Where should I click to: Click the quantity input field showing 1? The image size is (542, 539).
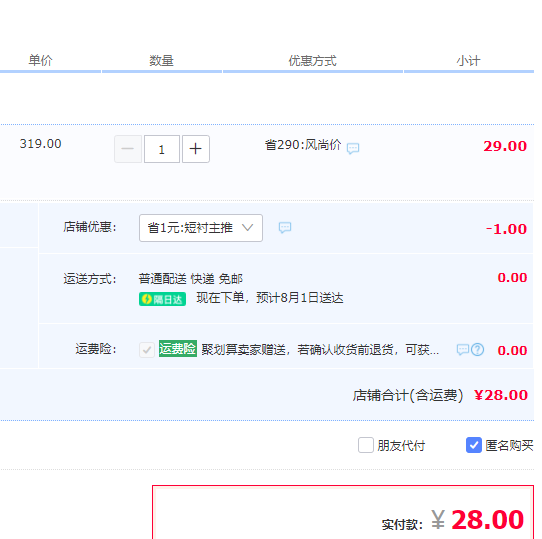click(x=162, y=149)
